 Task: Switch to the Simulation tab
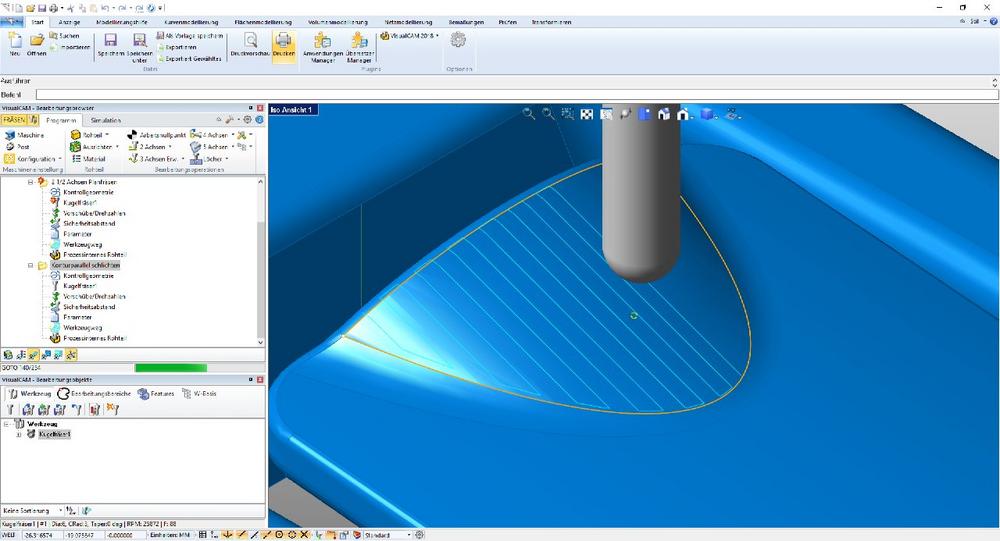106,120
